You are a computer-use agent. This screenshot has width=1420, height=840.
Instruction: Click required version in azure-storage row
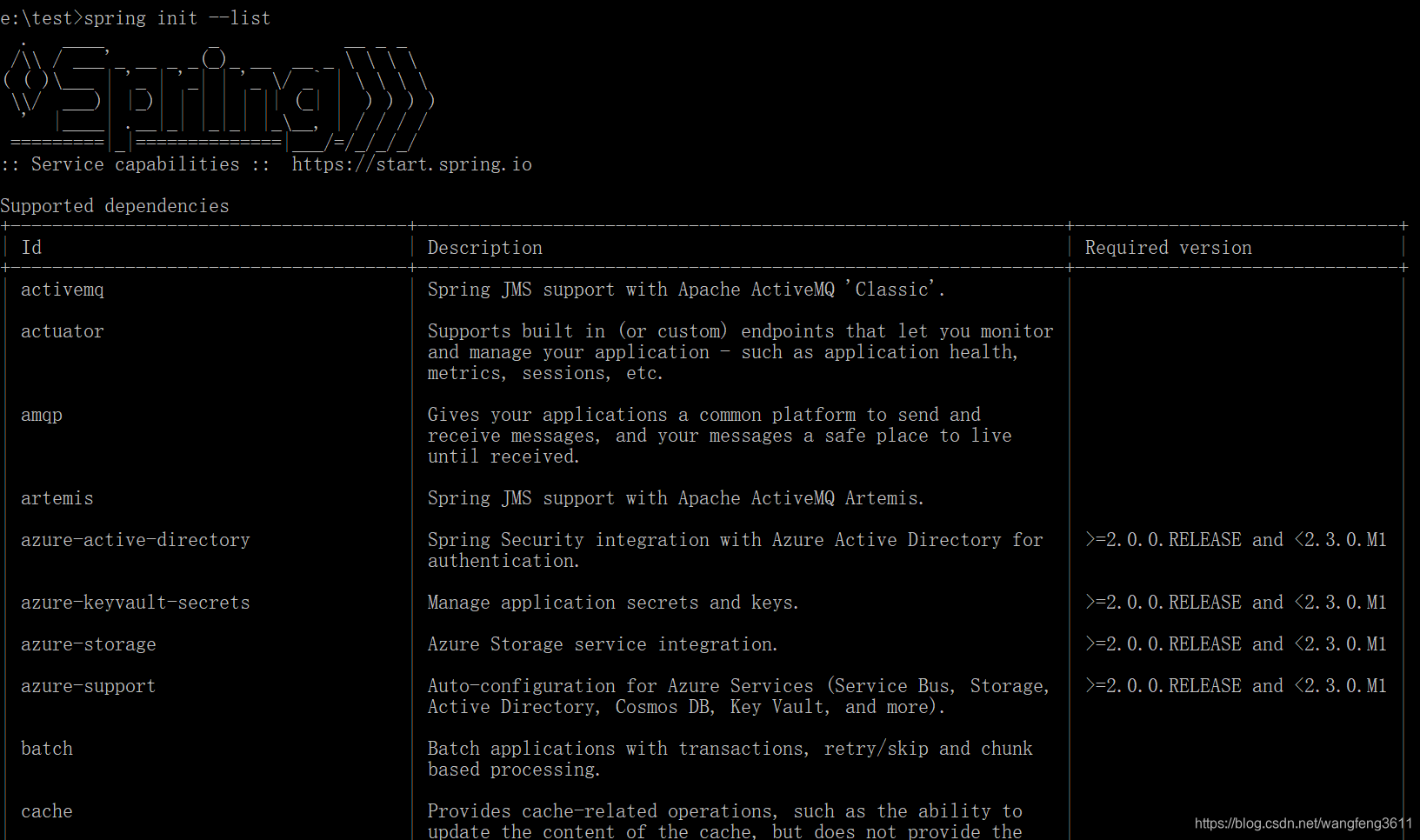tap(1236, 644)
